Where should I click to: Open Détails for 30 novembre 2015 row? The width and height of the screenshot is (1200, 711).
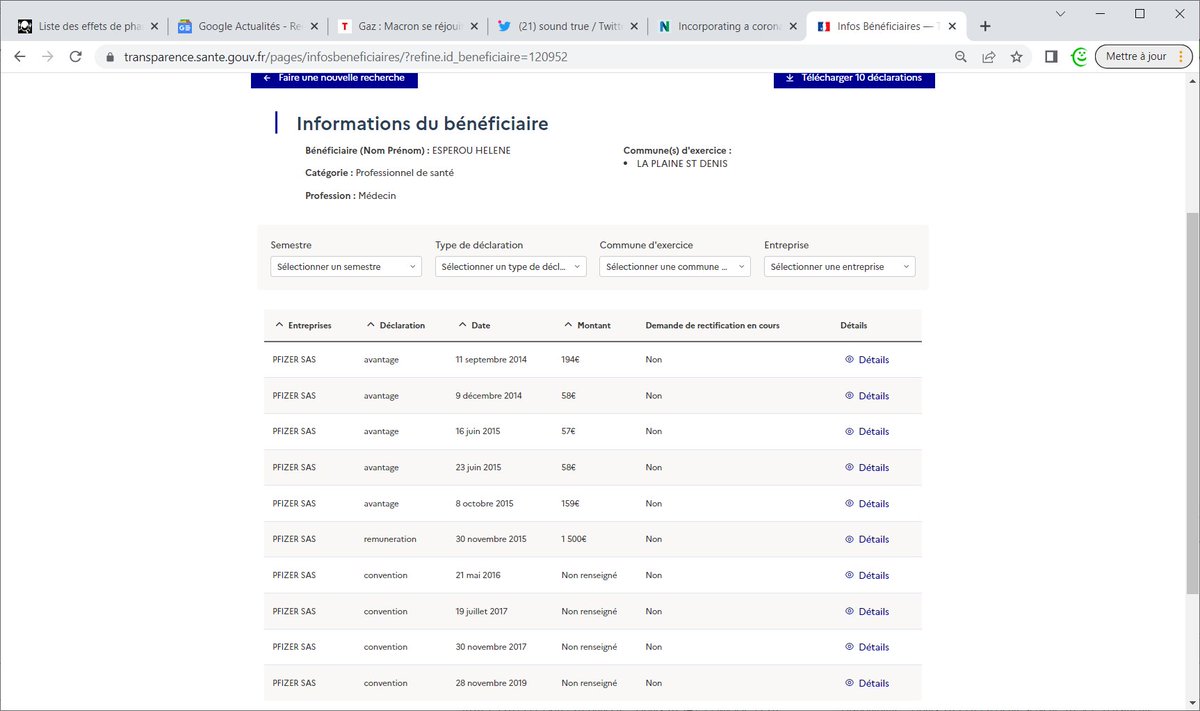click(x=867, y=540)
